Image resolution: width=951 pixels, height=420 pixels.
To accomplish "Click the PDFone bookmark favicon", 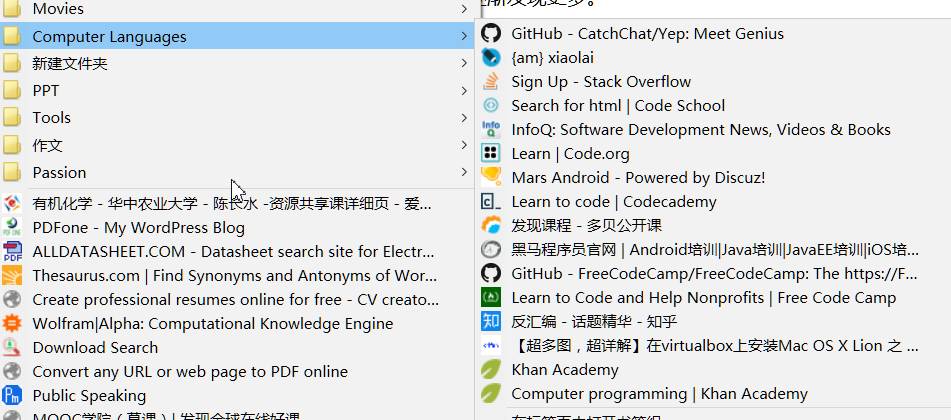I will [x=12, y=228].
